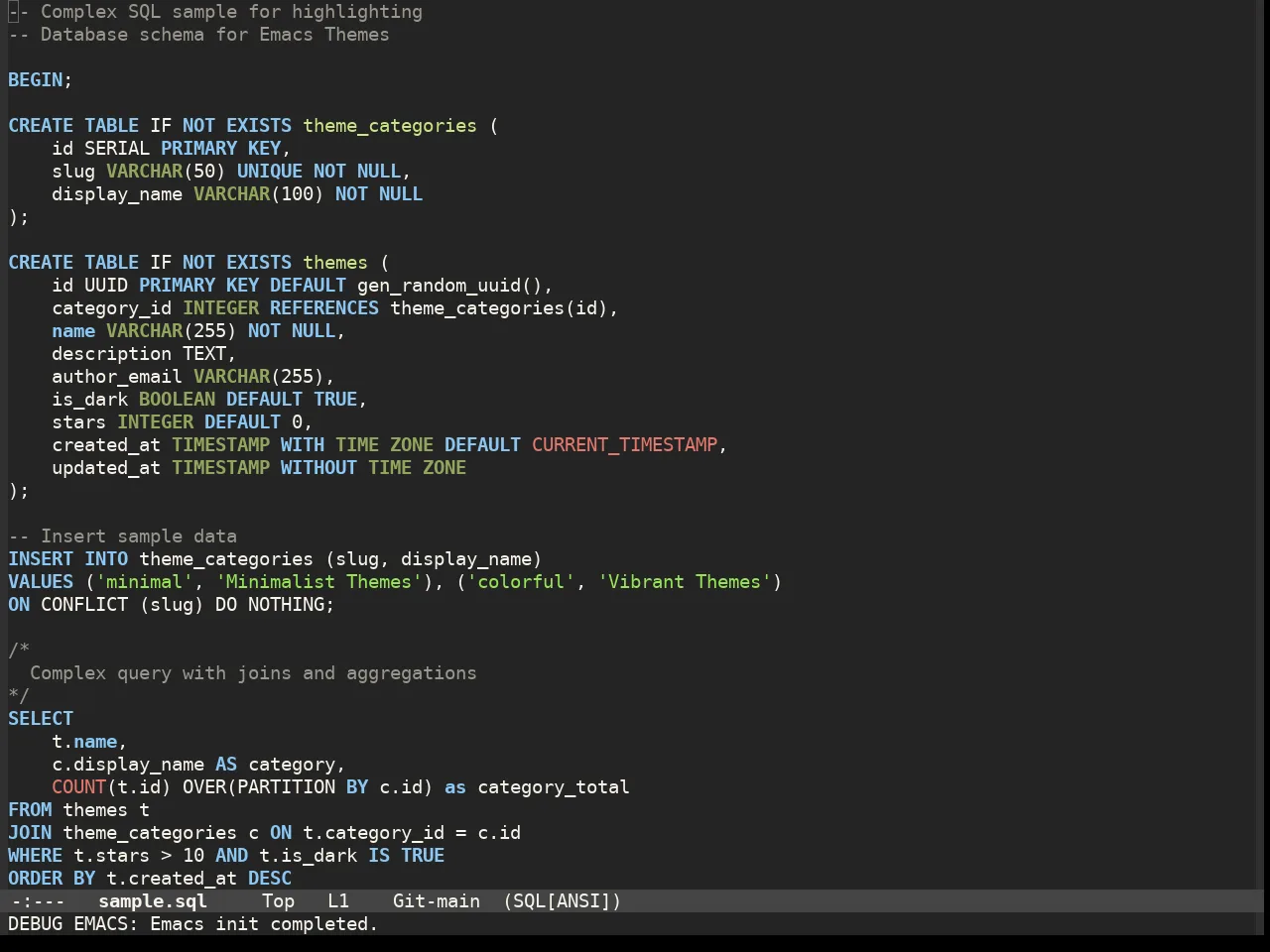The width and height of the screenshot is (1270, 952).
Task: Click the COUNT function in red
Action: [x=79, y=787]
